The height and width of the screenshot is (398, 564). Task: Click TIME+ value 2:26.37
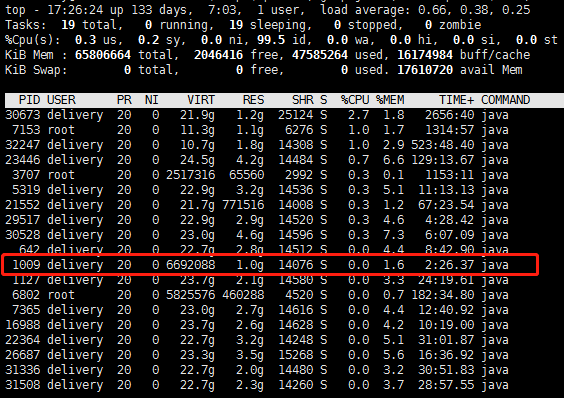[450, 265]
